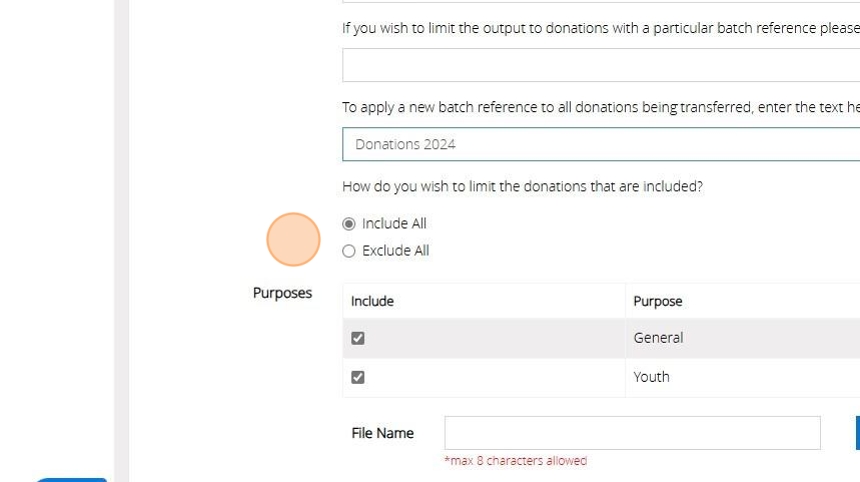
Task: Click the File Name label
Action: coord(382,433)
